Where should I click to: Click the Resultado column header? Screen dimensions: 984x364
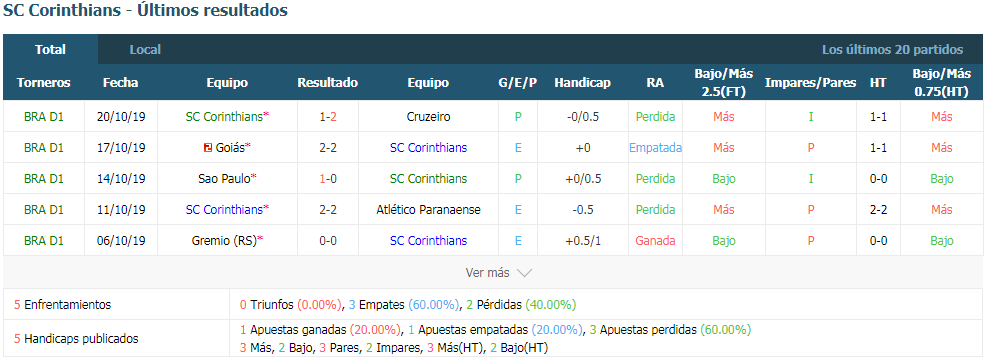328,83
